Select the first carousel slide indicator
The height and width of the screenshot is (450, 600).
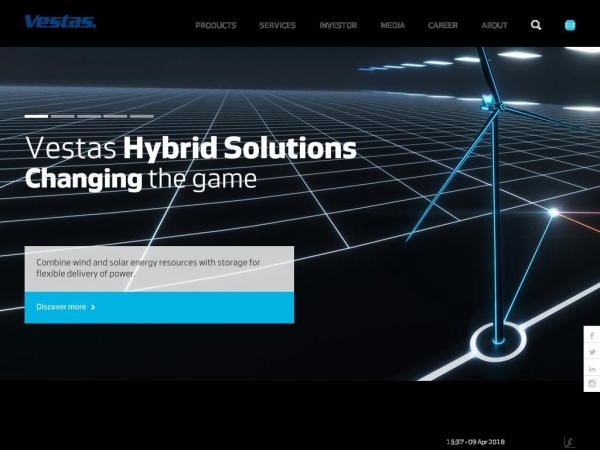pos(36,116)
